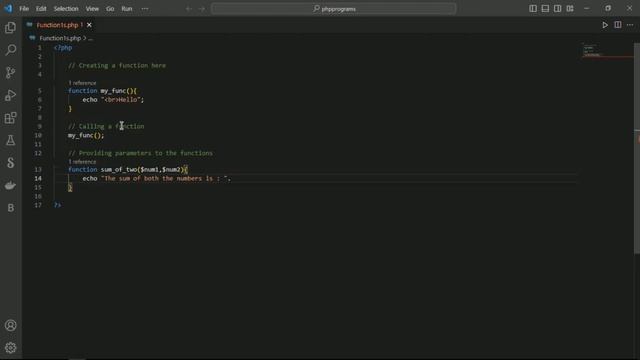
Task: Click the VS Code logo icon
Action: tap(8, 9)
